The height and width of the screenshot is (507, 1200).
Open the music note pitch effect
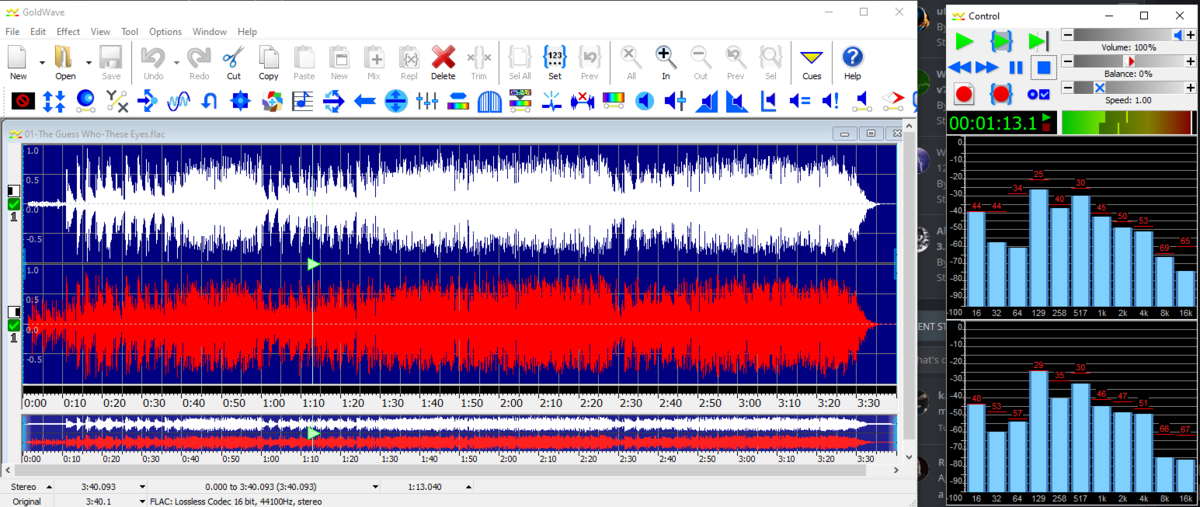point(302,101)
